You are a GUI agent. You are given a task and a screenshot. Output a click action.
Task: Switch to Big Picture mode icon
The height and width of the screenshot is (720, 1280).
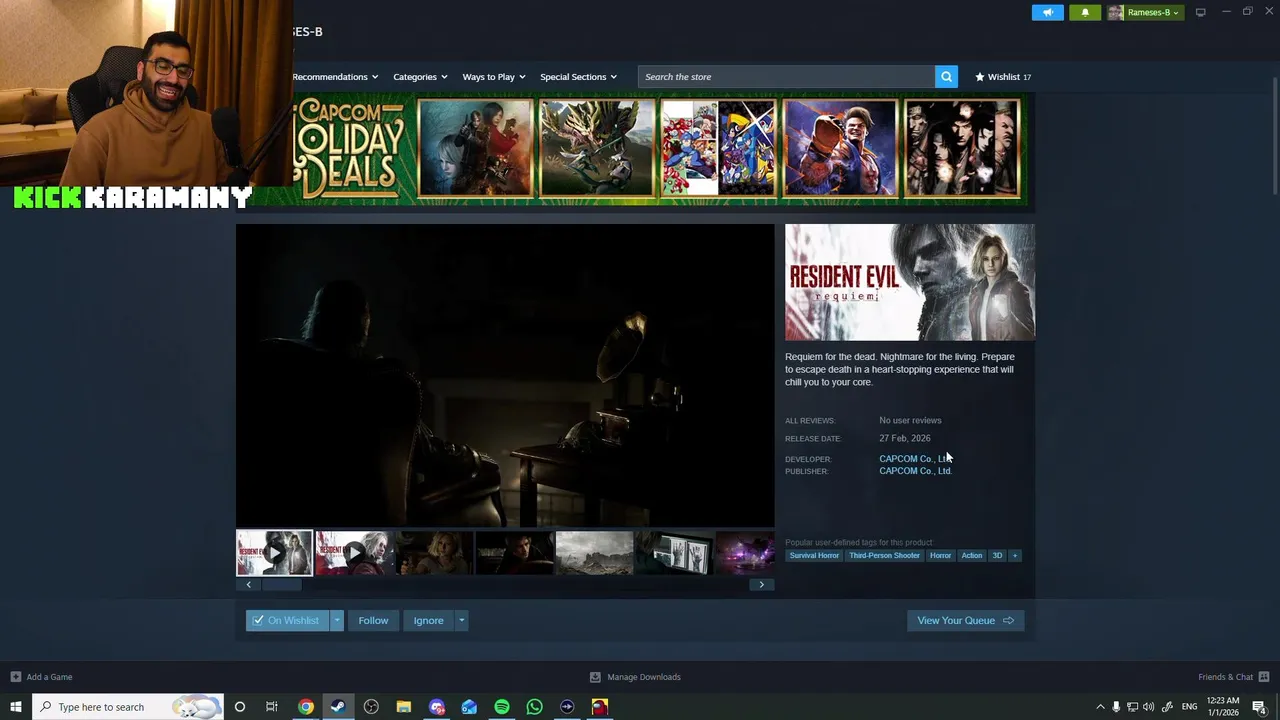click(x=1201, y=12)
